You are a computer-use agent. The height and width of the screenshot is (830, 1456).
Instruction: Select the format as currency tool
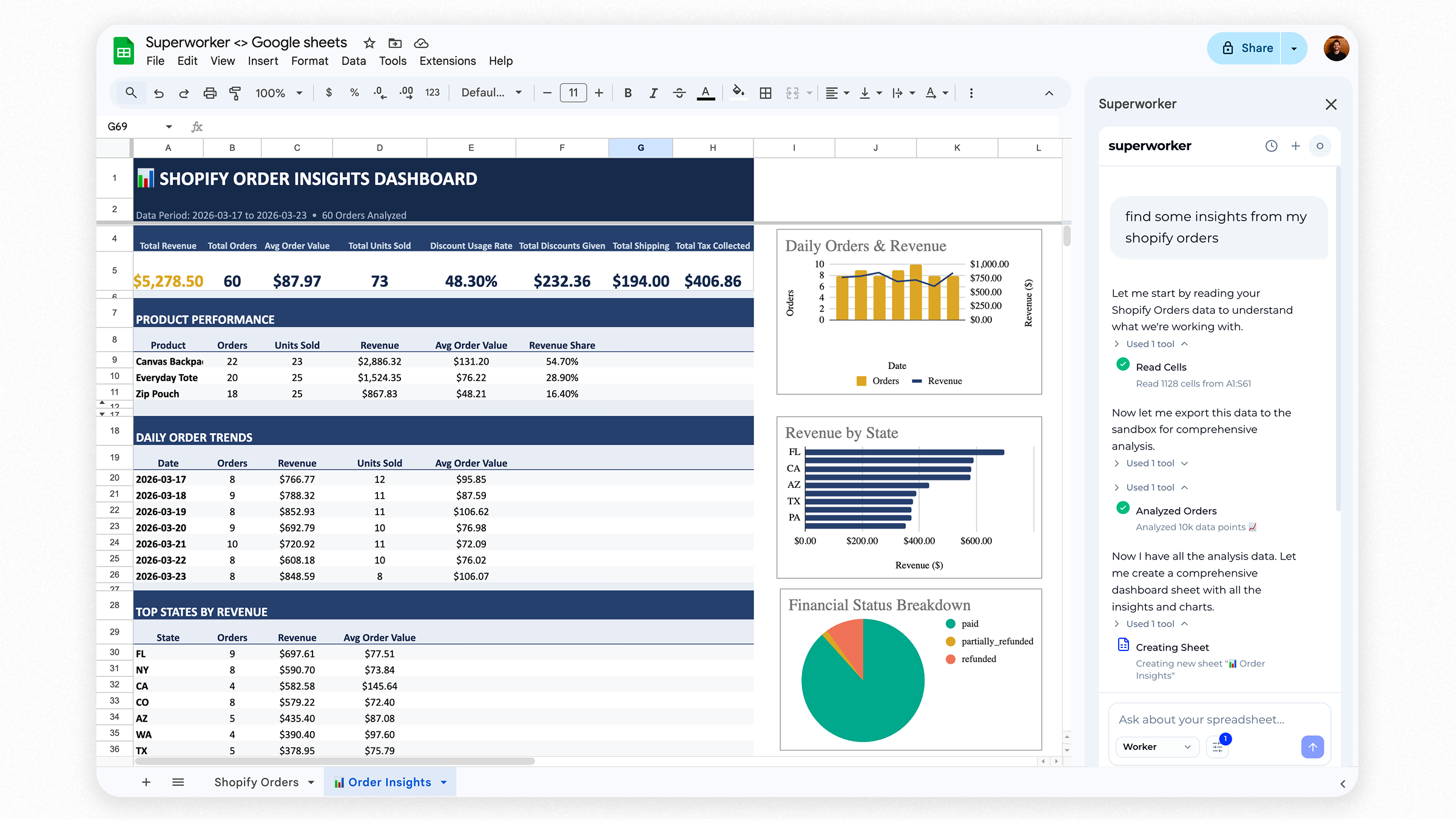pos(329,92)
